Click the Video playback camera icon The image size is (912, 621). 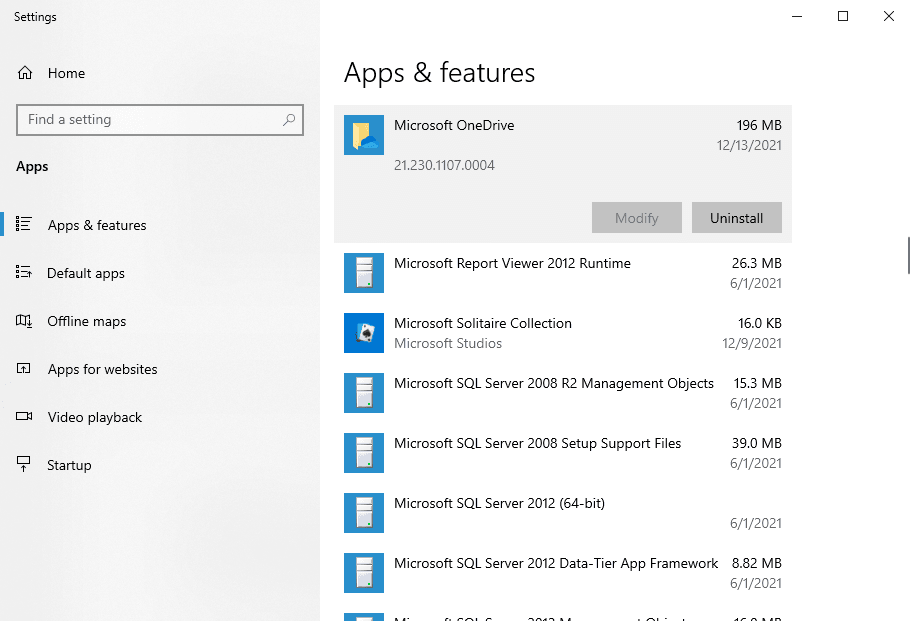tap(24, 416)
